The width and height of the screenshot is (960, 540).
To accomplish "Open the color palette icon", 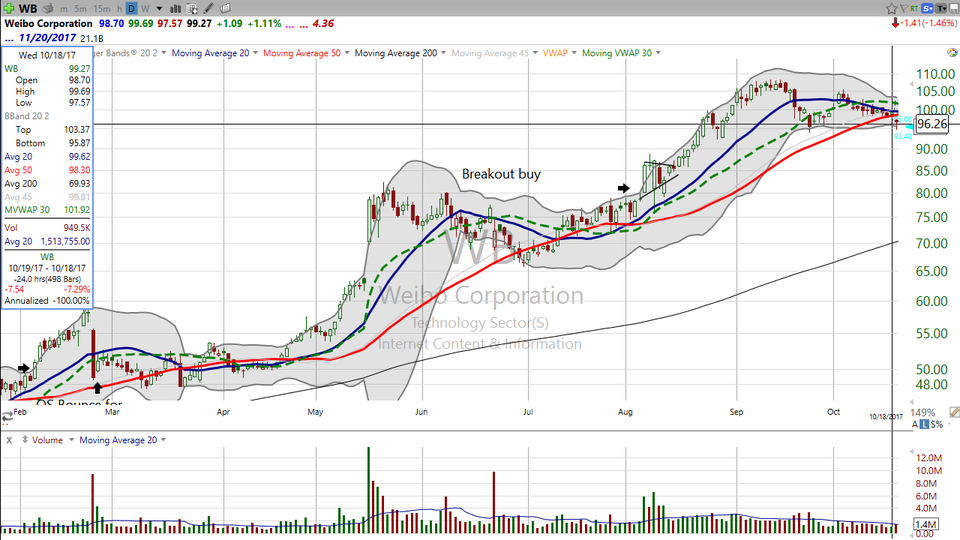I will (x=952, y=53).
